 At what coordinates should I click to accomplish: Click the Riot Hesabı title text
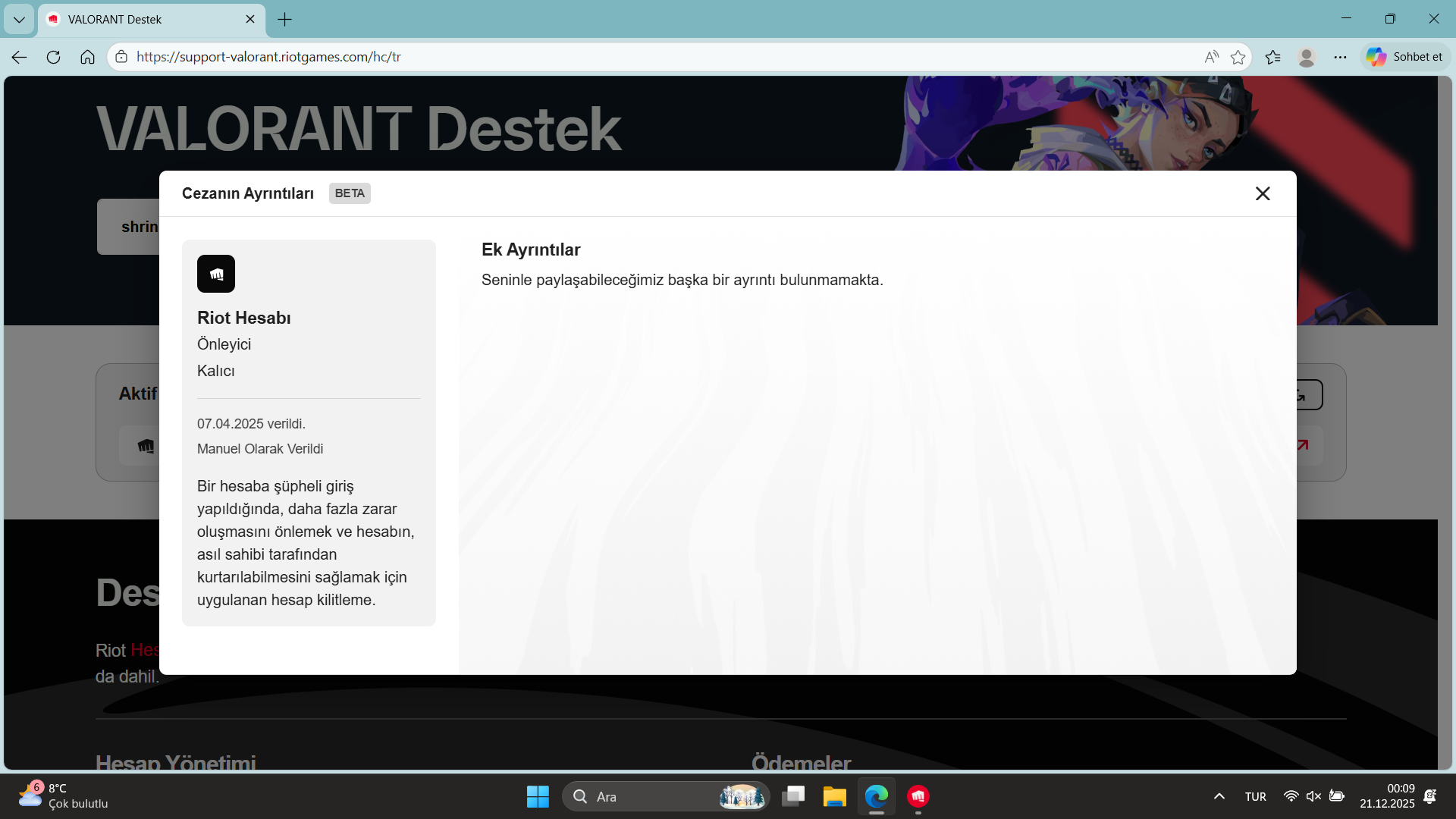click(244, 318)
